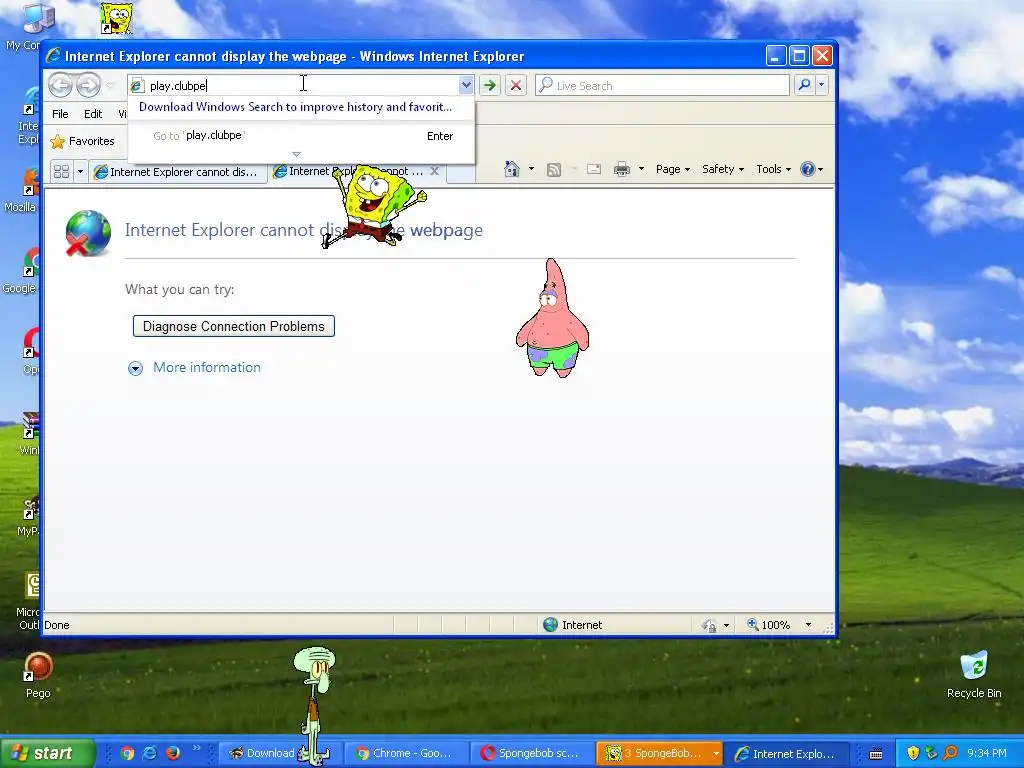Screen dimensions: 1024x768
Task: Click the More information link text
Action: point(206,367)
